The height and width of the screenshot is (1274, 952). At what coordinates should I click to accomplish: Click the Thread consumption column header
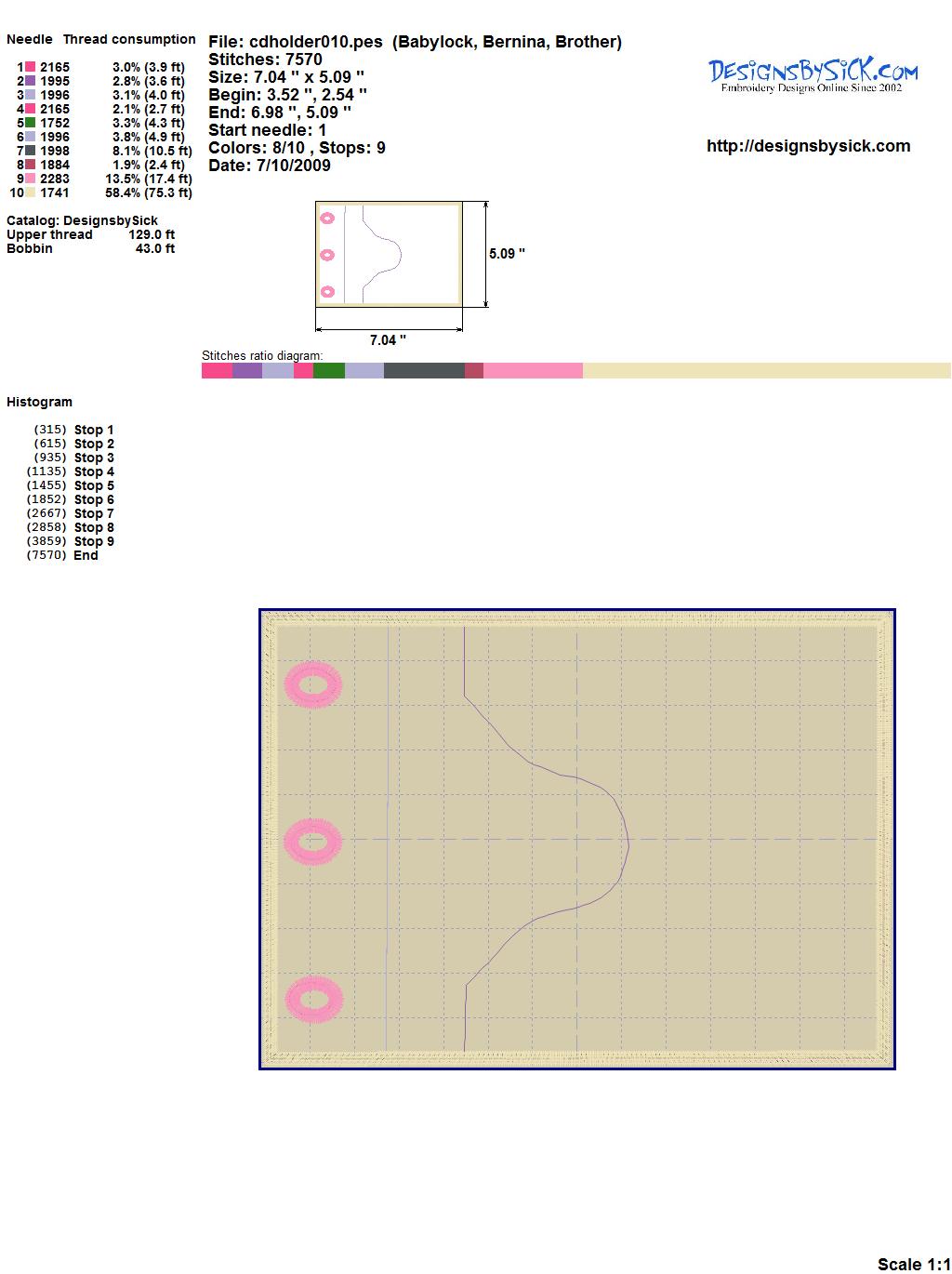[x=129, y=39]
